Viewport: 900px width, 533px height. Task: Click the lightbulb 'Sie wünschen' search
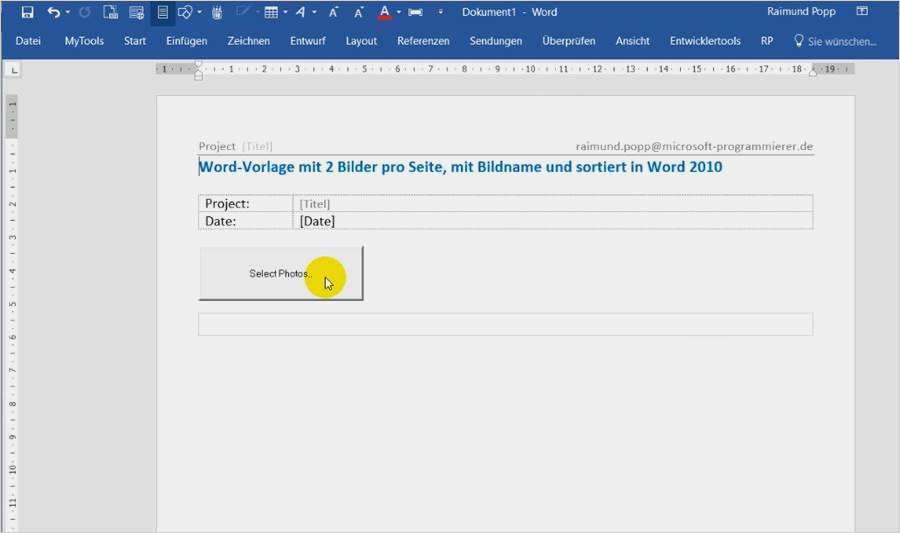pos(834,41)
